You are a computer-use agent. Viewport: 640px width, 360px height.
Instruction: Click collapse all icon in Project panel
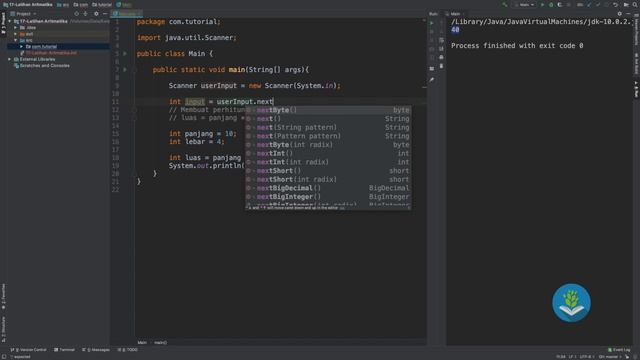(x=85, y=13)
